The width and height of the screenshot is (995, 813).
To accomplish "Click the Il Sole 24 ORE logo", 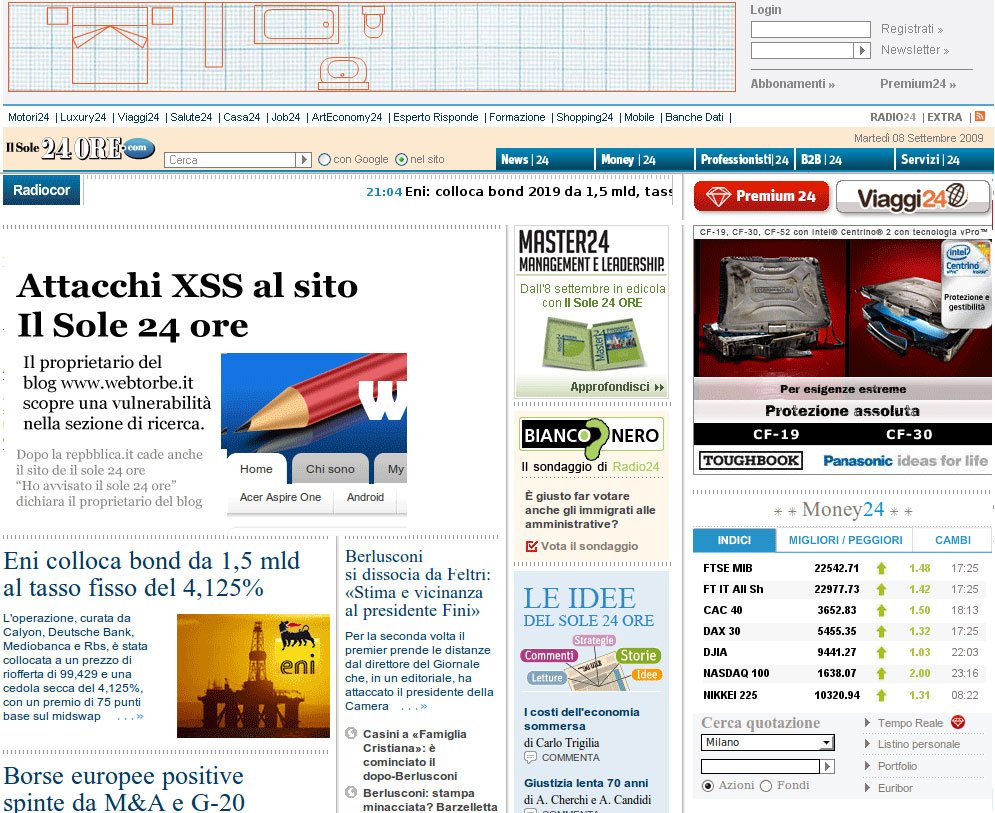I will point(80,149).
